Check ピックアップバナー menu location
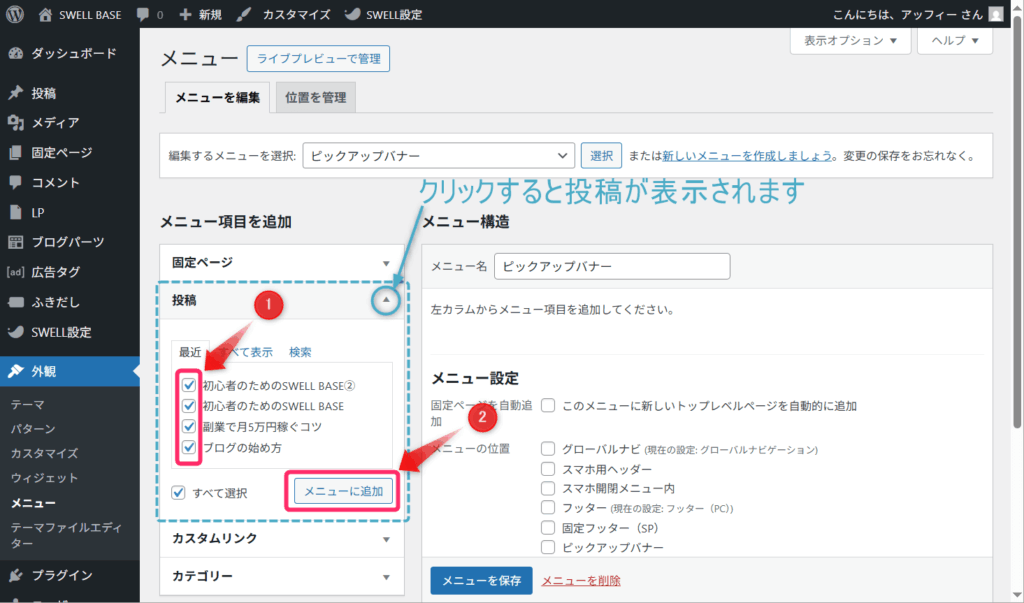This screenshot has width=1024, height=603. 548,547
